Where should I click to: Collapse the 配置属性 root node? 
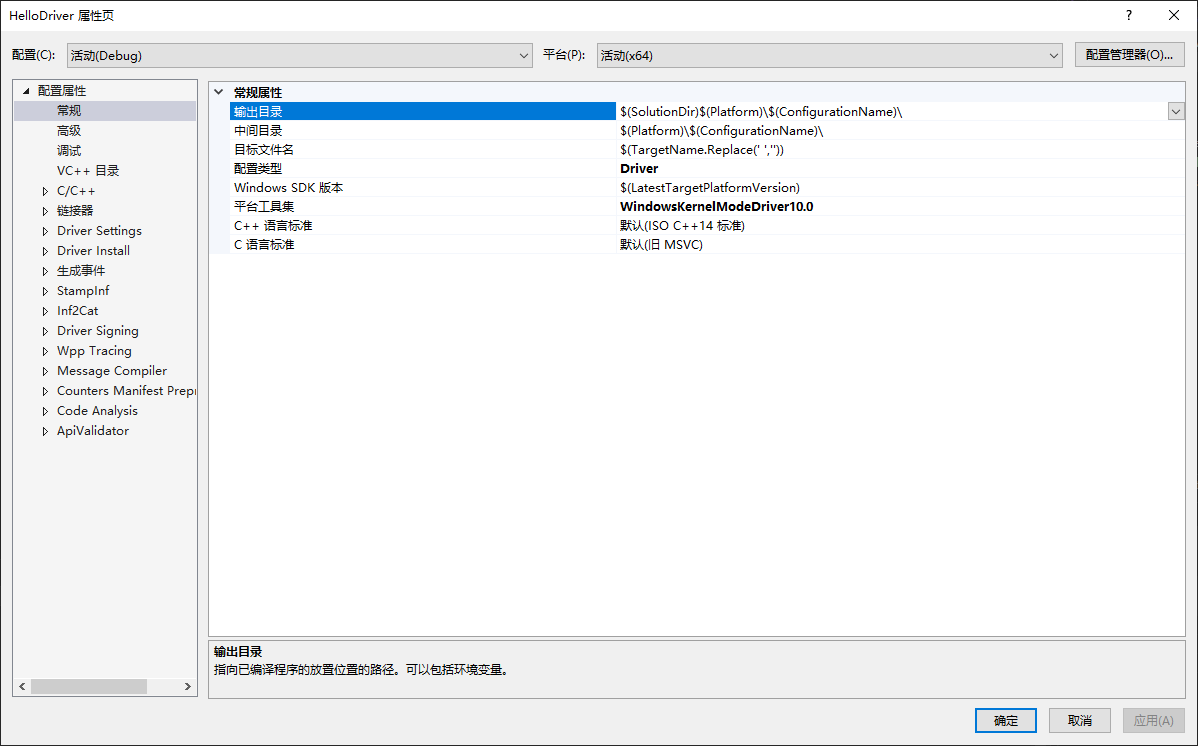pos(24,89)
